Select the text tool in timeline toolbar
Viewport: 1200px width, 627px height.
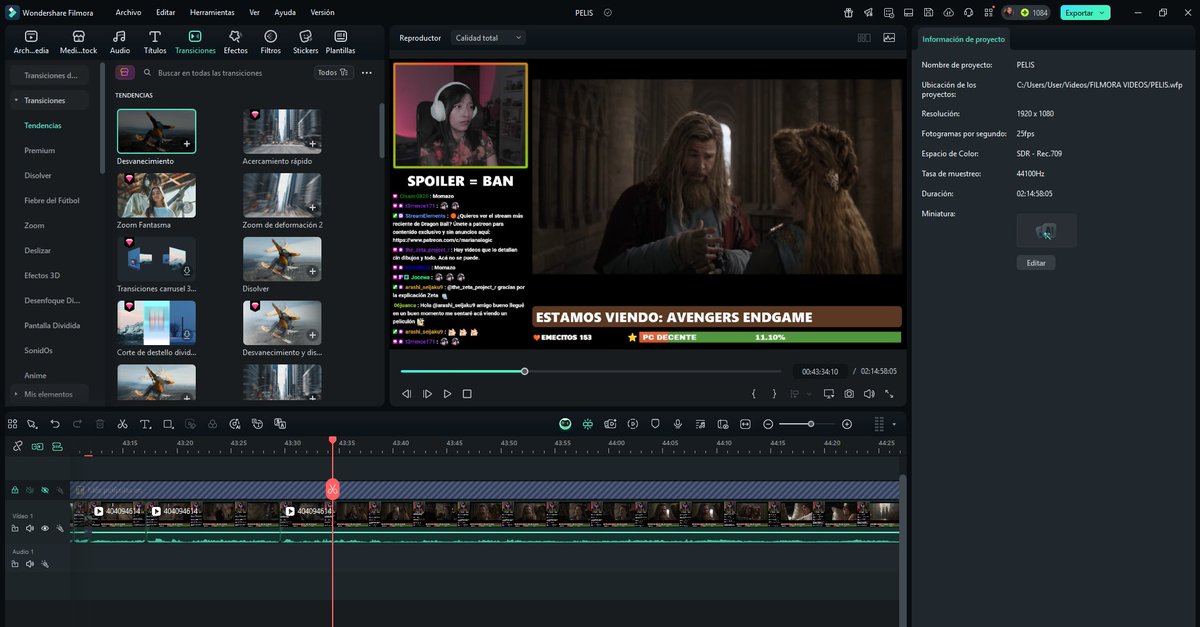145,424
